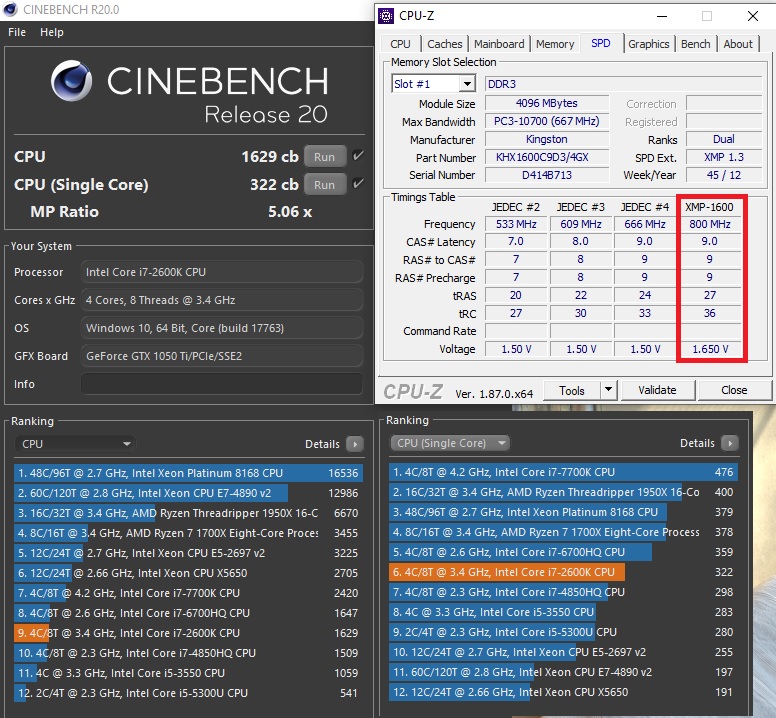
Task: Select ranking row i5-3550 1059
Action: pos(189,673)
